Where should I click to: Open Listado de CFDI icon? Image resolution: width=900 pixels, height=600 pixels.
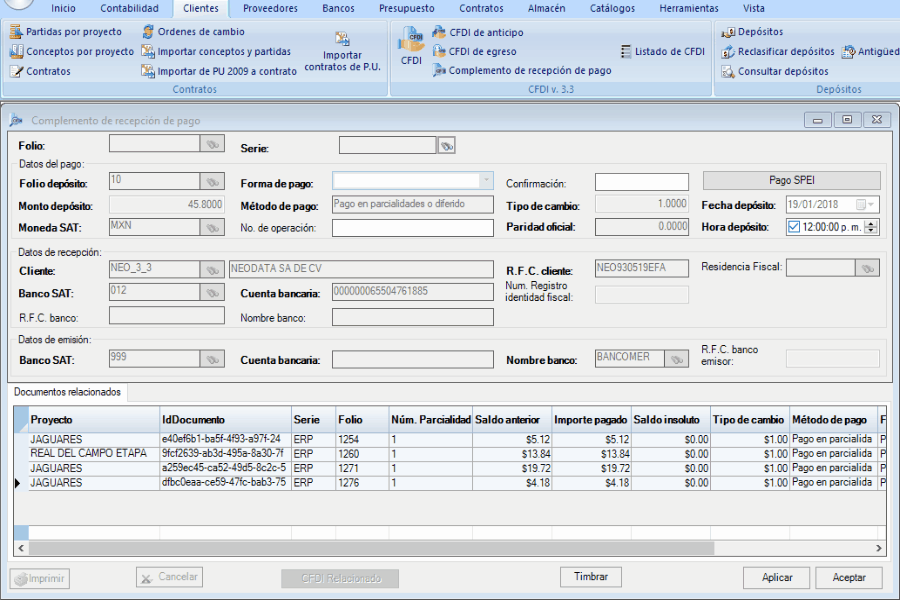coord(626,51)
